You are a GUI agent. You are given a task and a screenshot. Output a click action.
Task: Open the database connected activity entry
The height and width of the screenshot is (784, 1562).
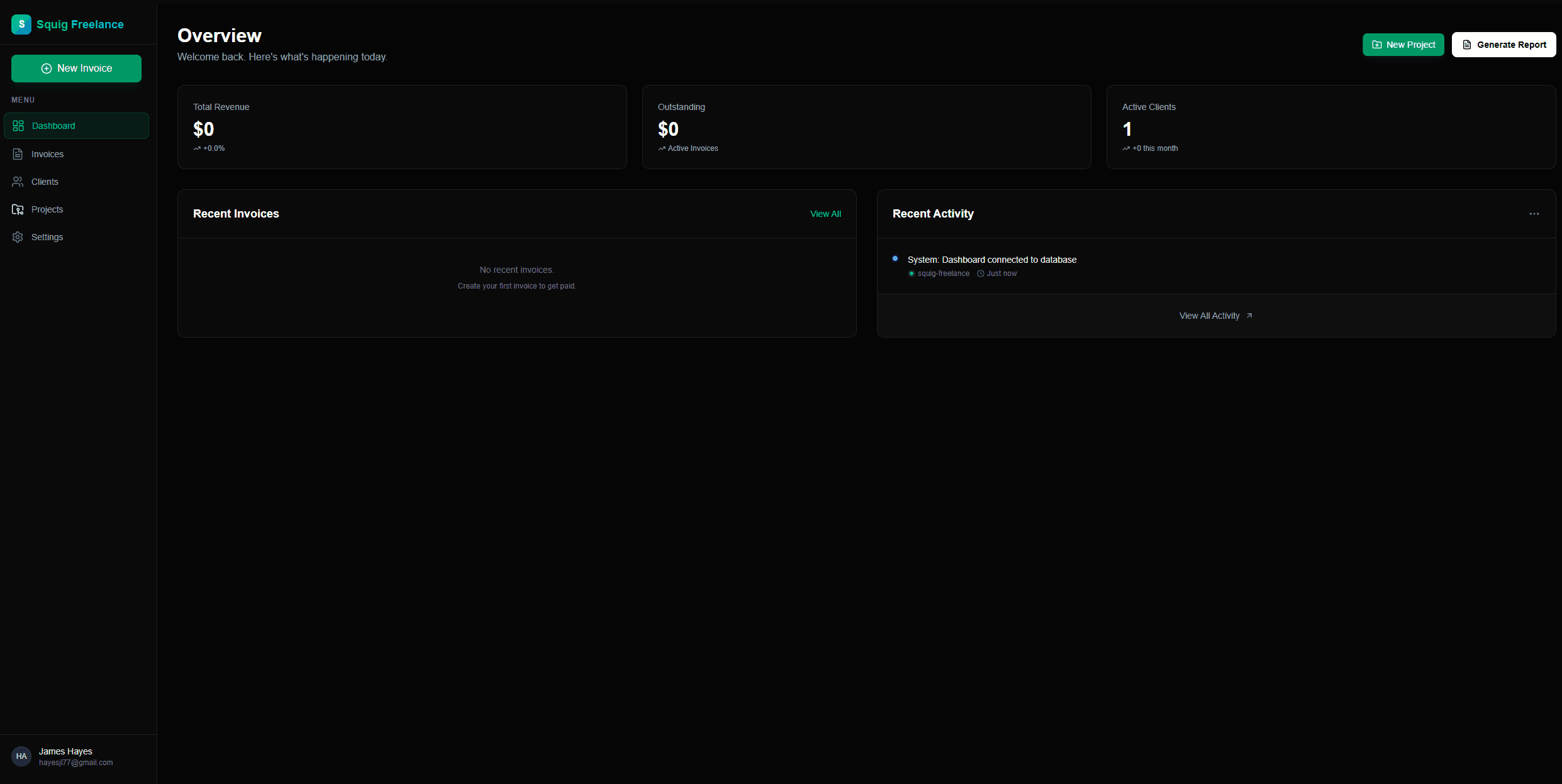coord(991,260)
